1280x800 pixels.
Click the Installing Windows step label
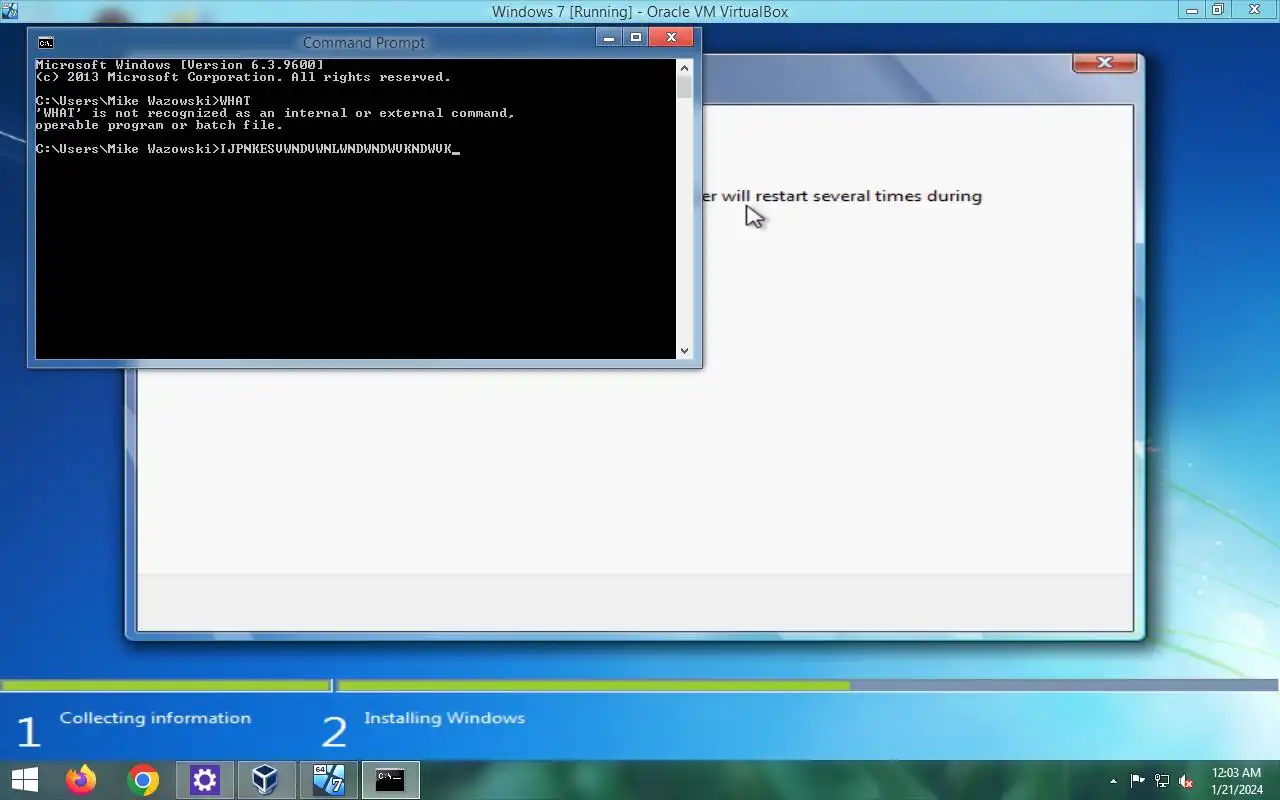click(x=444, y=718)
